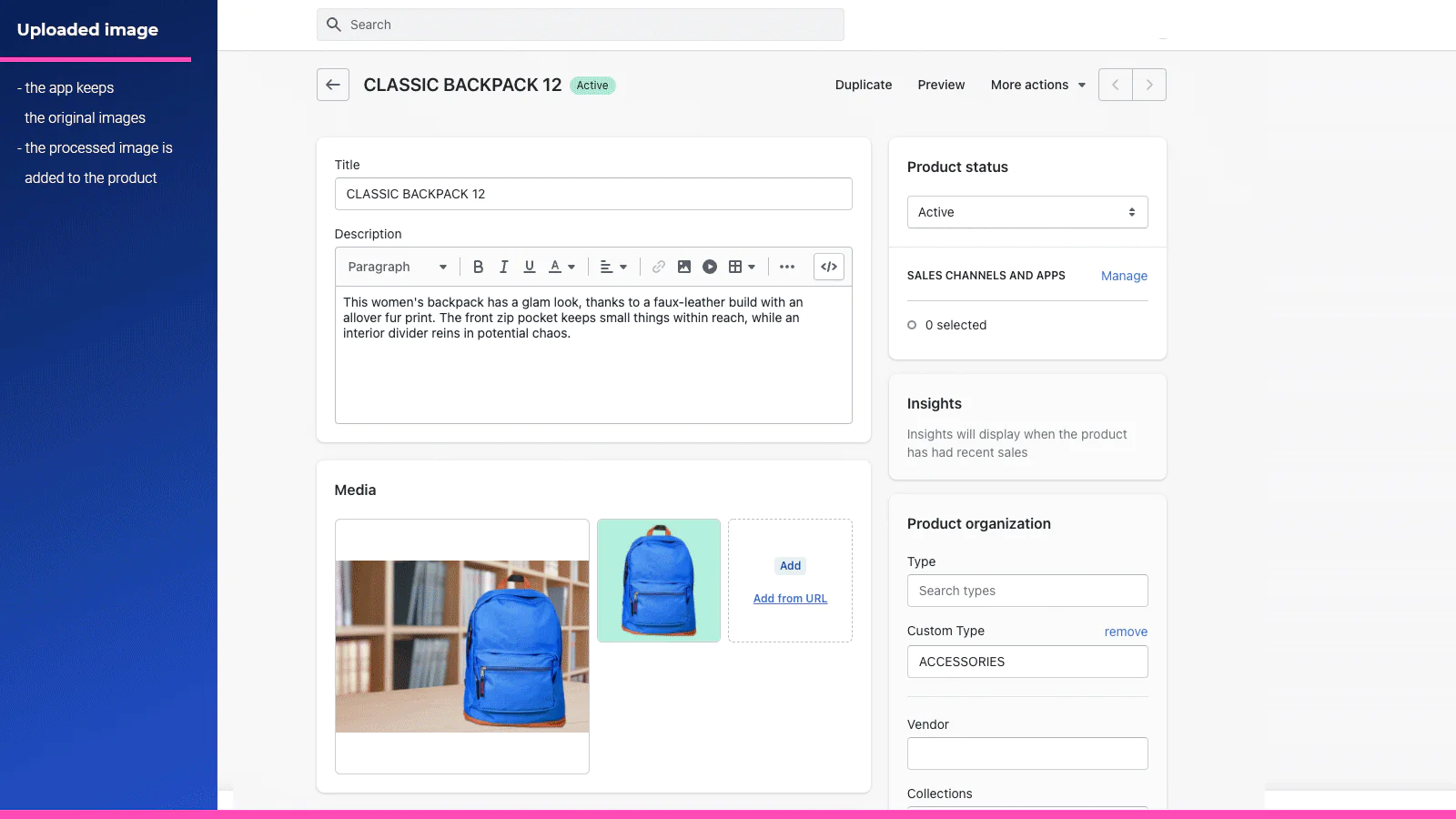Open the More actions menu
The width and height of the screenshot is (1456, 819).
coord(1037,85)
